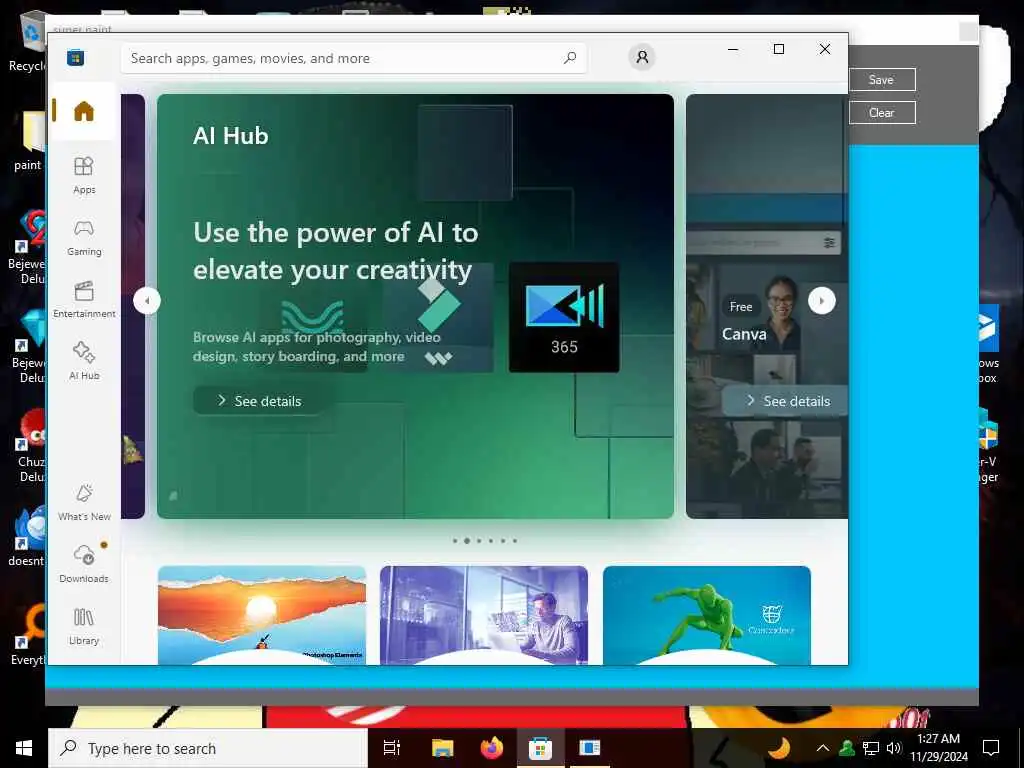Viewport: 1024px width, 768px height.
Task: Open the Canva carousel card
Action: point(767,306)
